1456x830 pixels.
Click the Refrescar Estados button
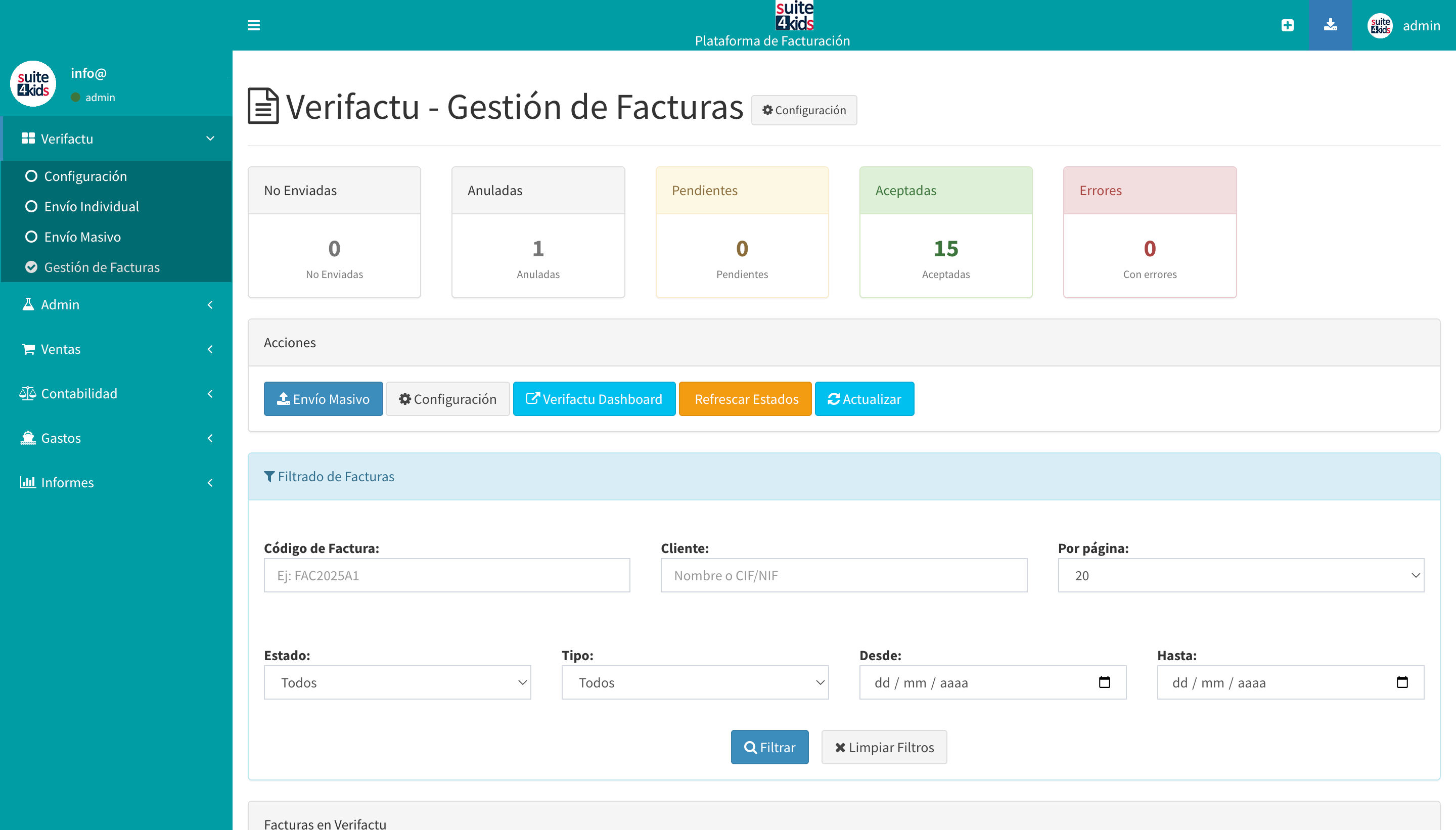[745, 399]
